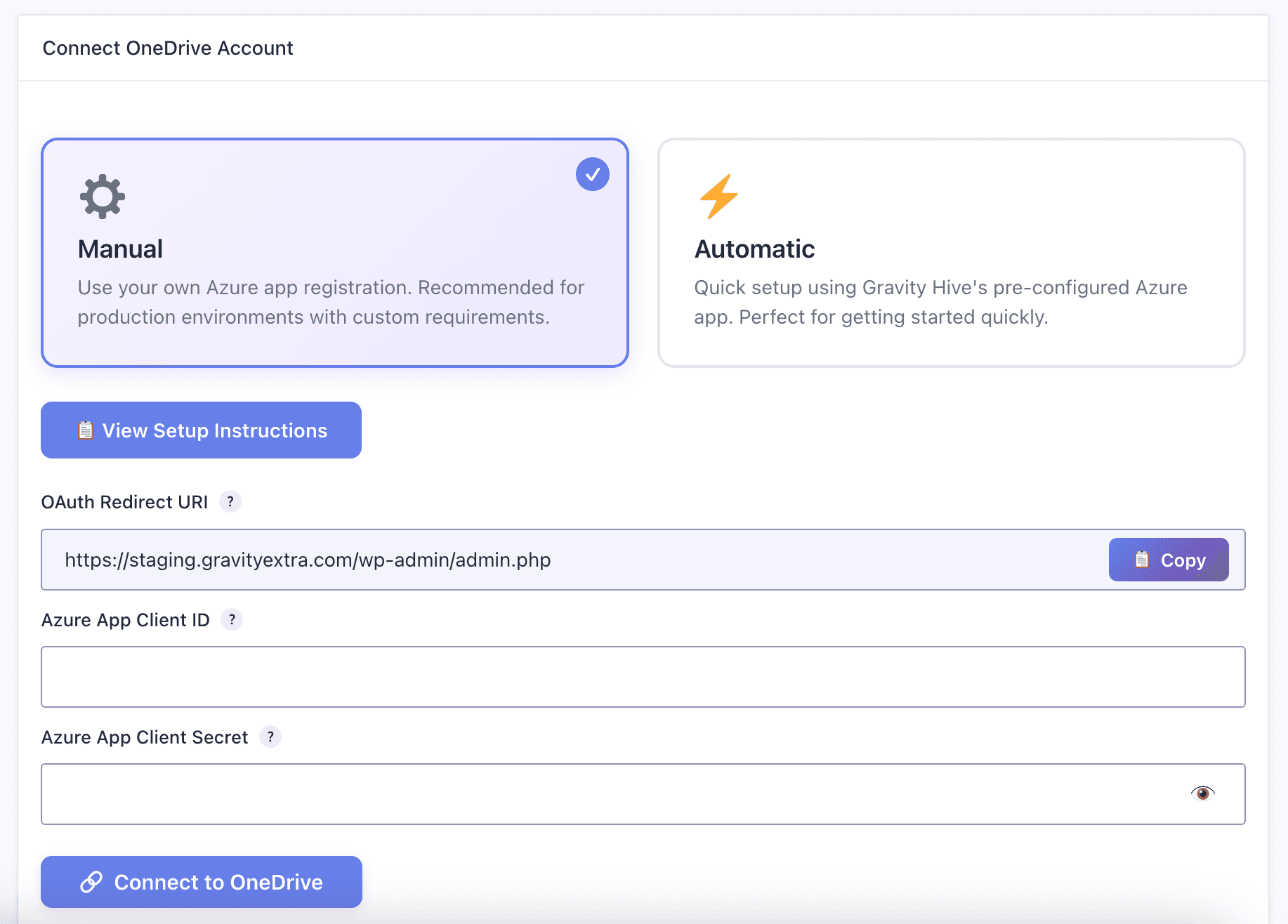Click the help icon beside OAuth Redirect URI
This screenshot has height=924, width=1288.
pos(230,502)
